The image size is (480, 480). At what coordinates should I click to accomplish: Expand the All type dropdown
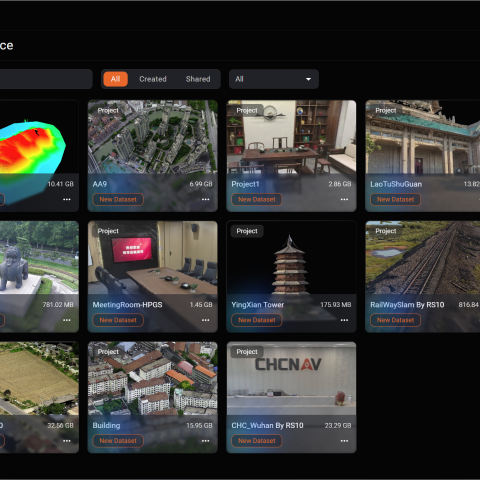pos(274,79)
